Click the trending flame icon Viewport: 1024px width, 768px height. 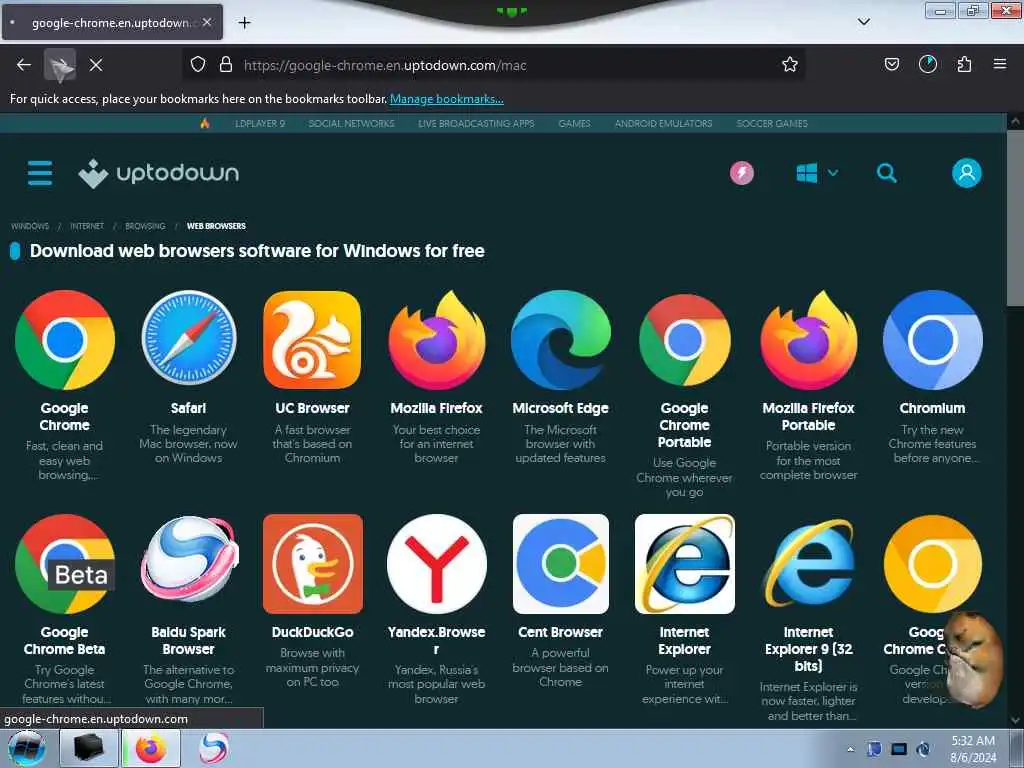coord(204,123)
